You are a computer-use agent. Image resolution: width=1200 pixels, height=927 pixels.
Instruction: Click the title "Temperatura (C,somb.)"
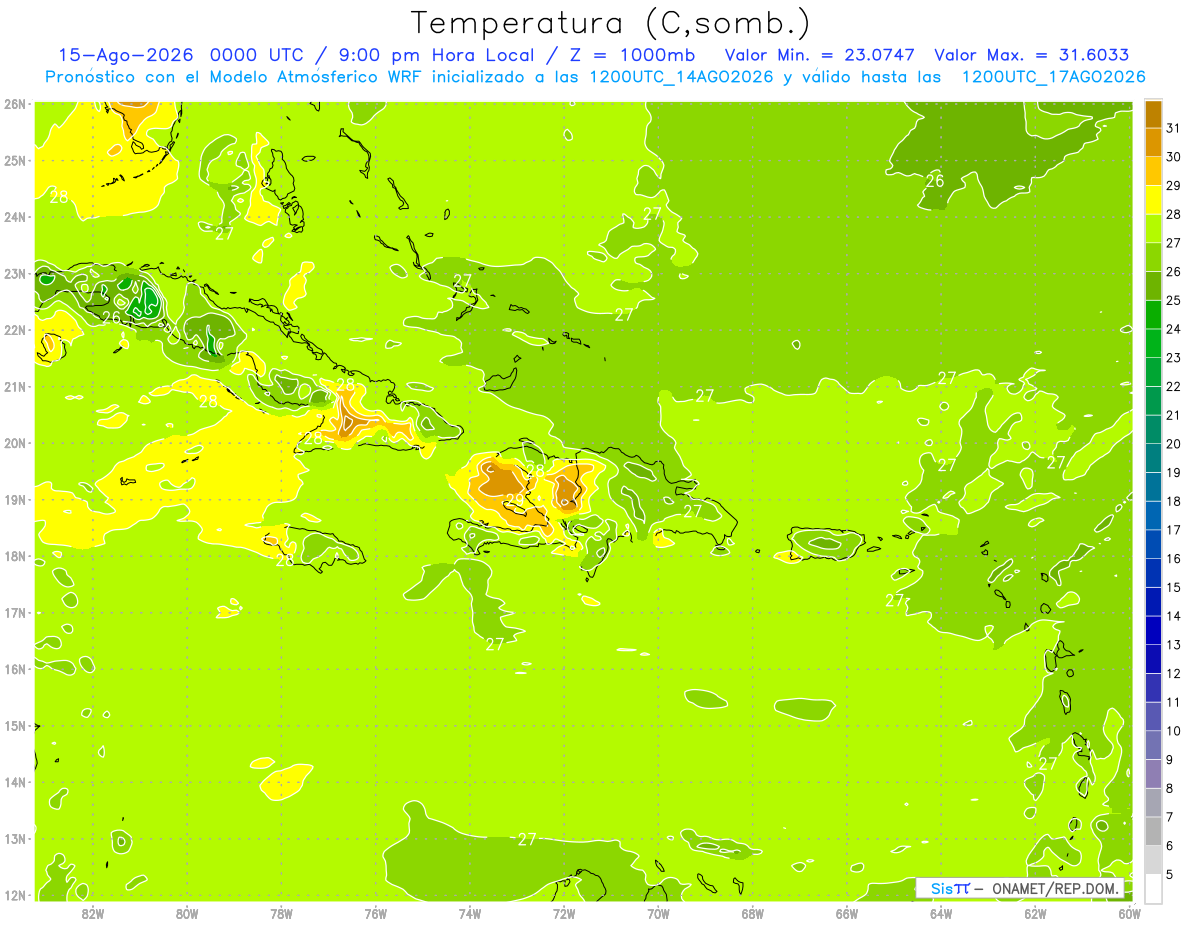[x=610, y=24]
